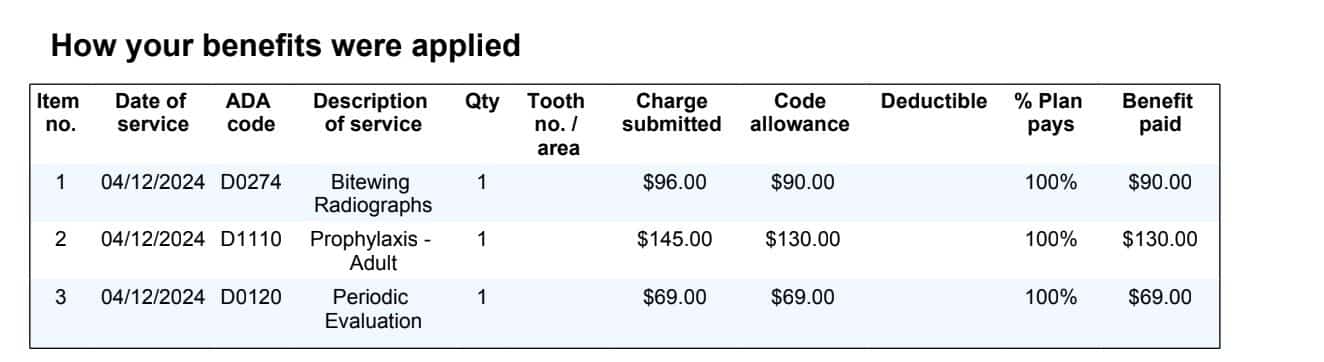This screenshot has height=362, width=1324.
Task: Click the 'Code allowance' column header
Action: click(800, 113)
